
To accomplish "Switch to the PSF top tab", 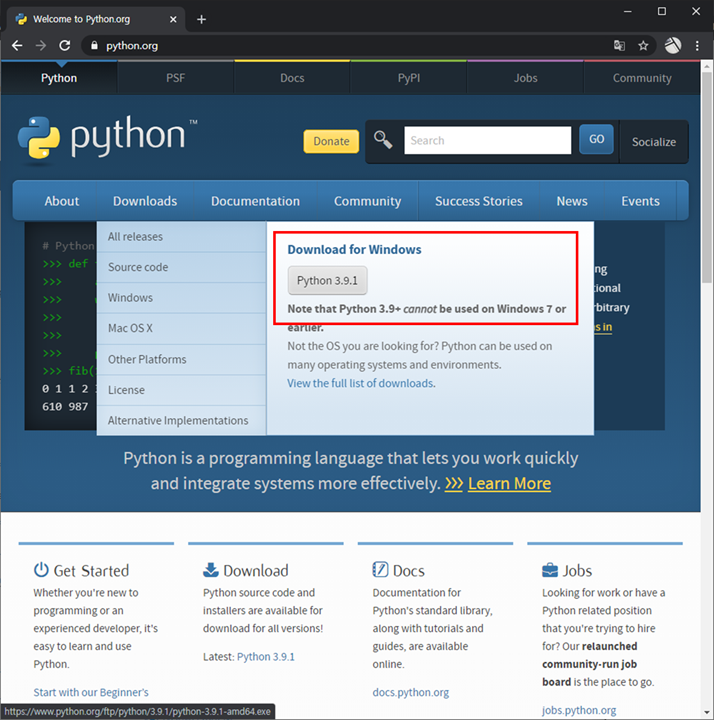I will coord(175,78).
